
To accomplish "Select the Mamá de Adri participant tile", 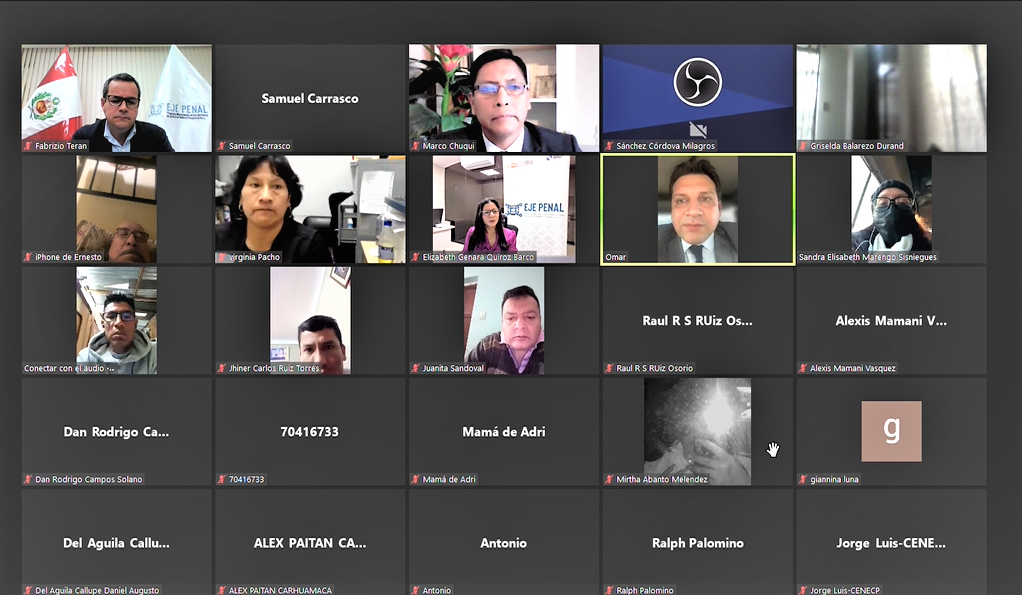I will coord(504,431).
